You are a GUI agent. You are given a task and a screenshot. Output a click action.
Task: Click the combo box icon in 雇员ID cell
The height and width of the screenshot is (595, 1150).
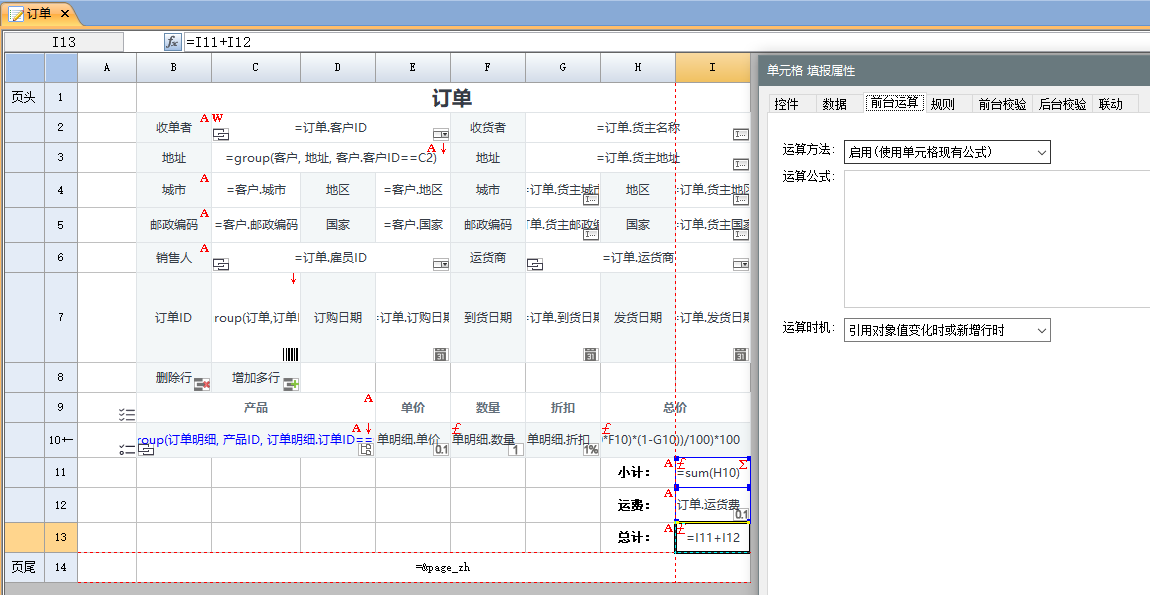[440, 264]
